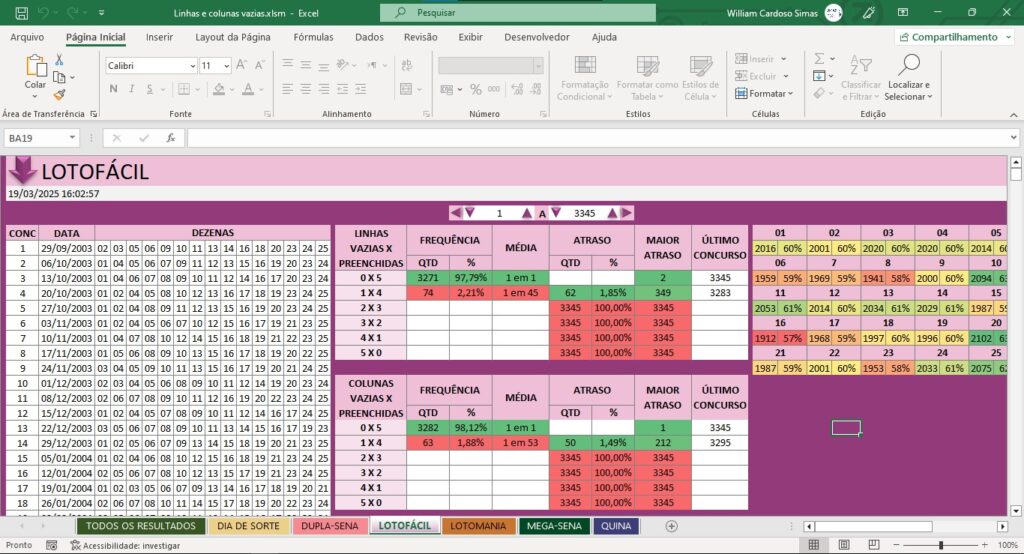The height and width of the screenshot is (554, 1024).
Task: Click the New Sheet plus icon
Action: (671, 526)
